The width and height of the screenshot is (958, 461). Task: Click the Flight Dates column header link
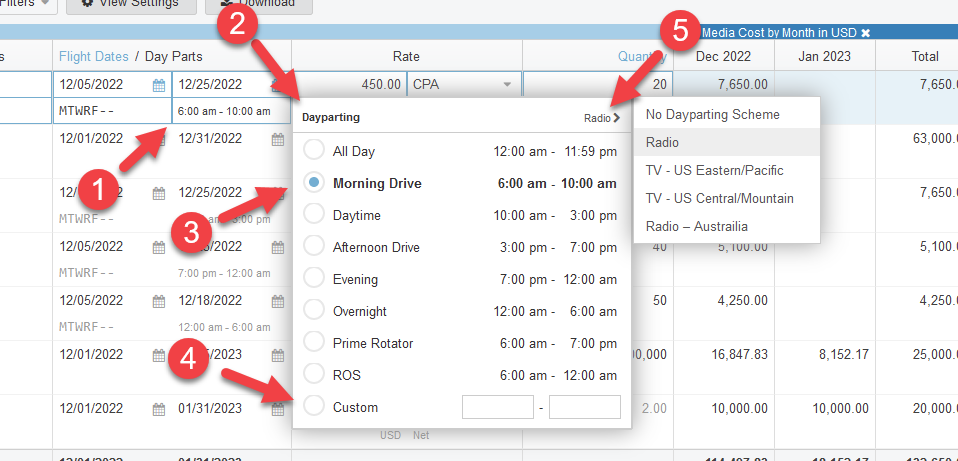(x=94, y=56)
